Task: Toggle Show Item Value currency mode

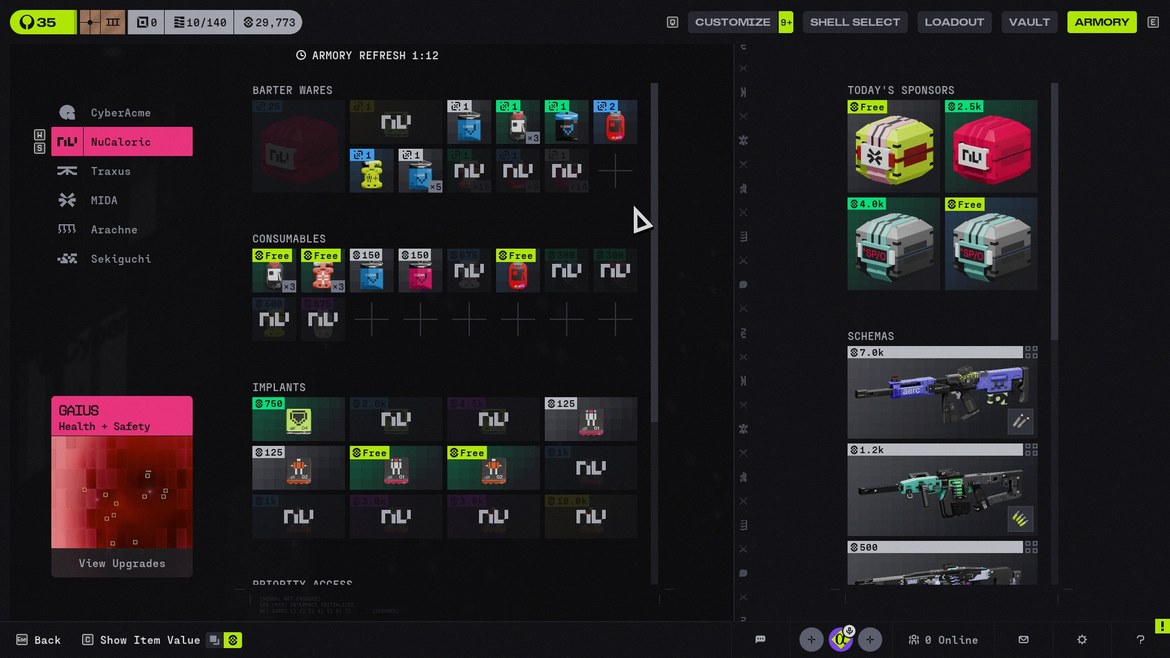Action: point(232,640)
